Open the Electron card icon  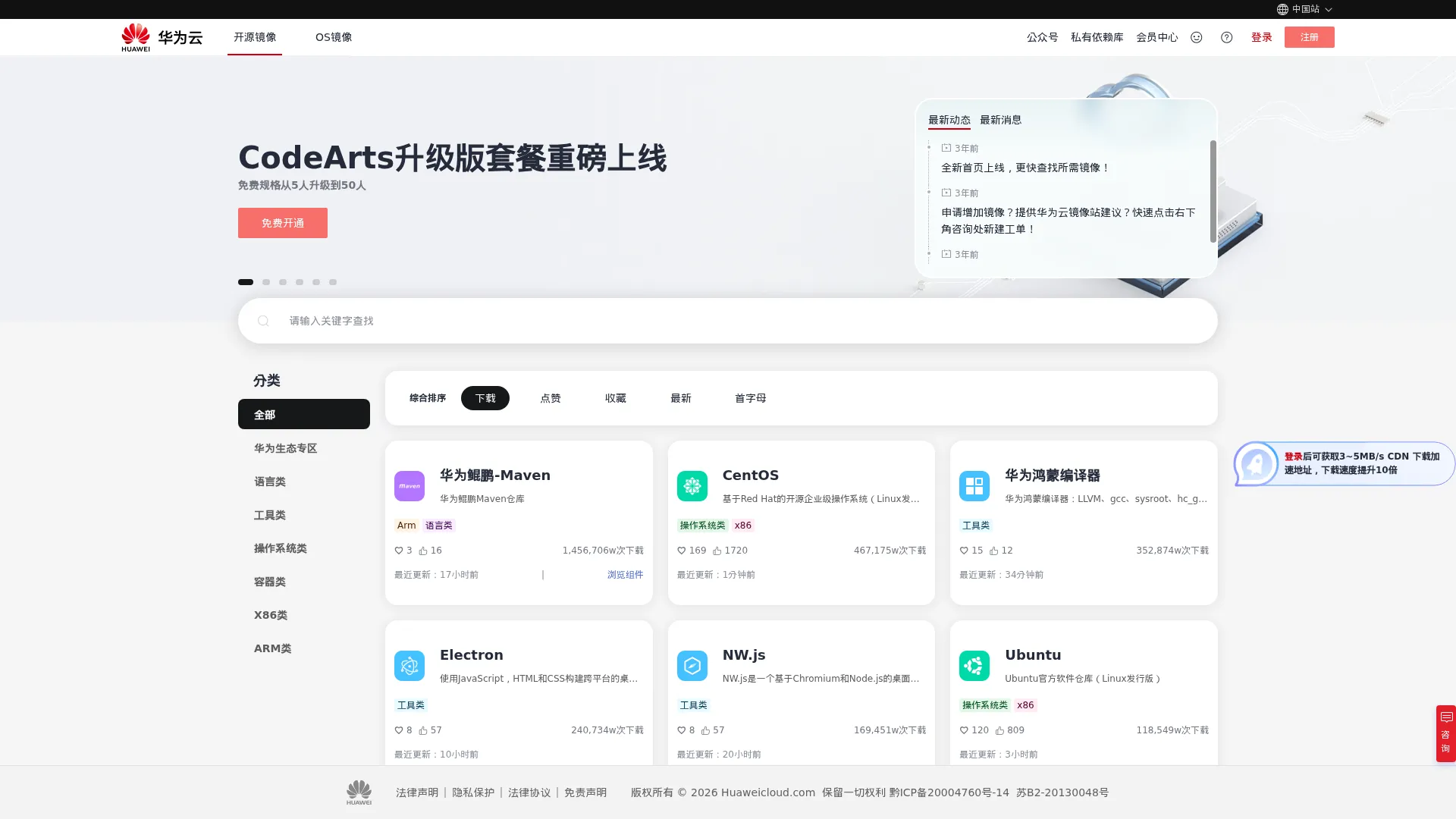coord(409,666)
